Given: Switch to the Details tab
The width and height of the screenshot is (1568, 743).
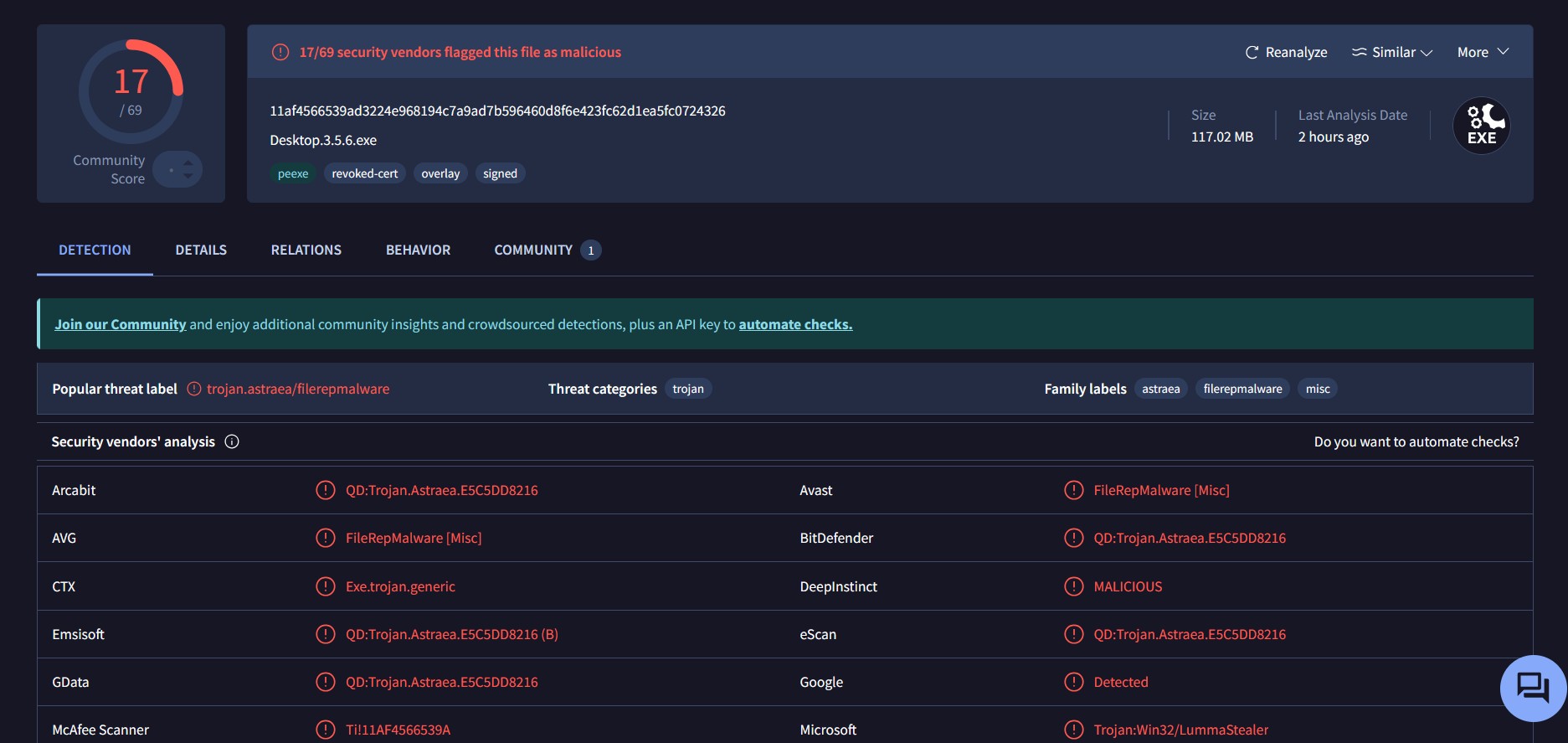Looking at the screenshot, I should [x=201, y=250].
